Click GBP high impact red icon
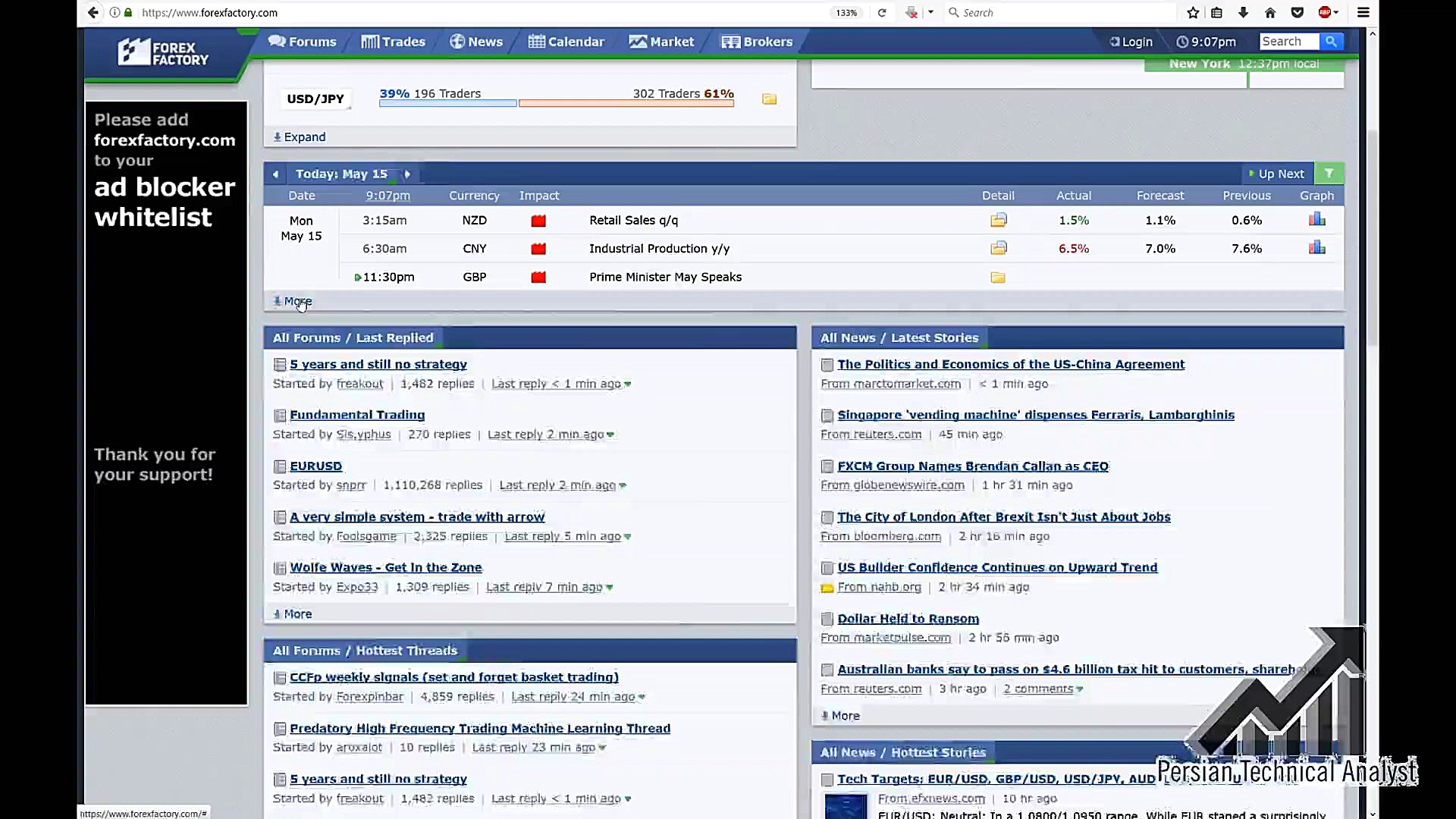Screen dimensions: 1456x819 (x=538, y=278)
